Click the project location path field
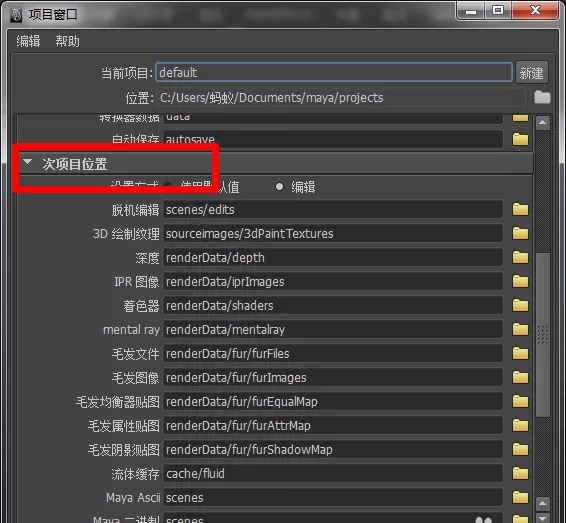Screen dimensions: 566x523 pyautogui.click(x=340, y=98)
